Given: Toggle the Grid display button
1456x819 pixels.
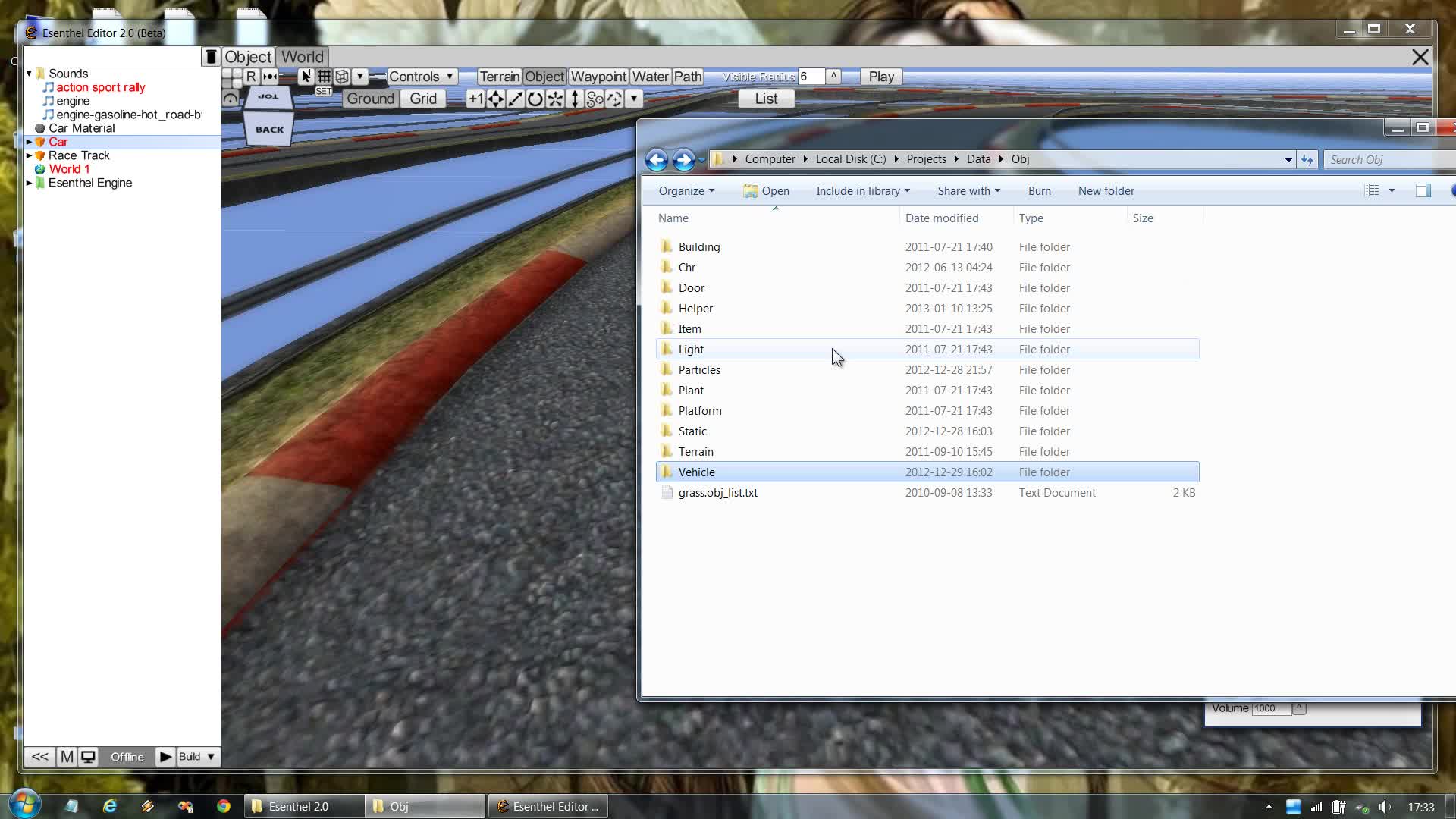Looking at the screenshot, I should [423, 99].
